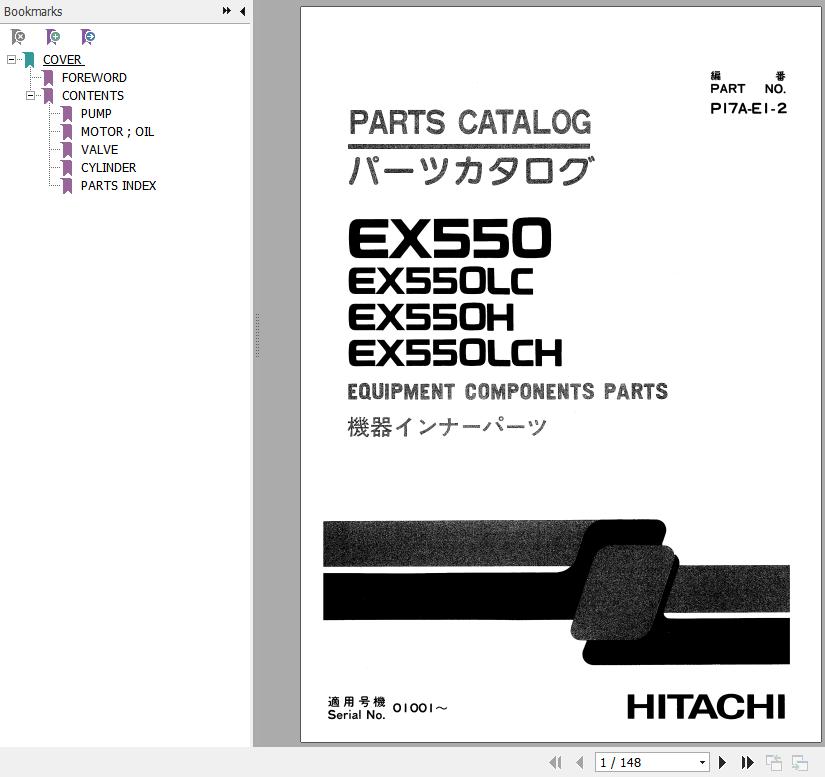Viewport: 825px width, 777px height.
Task: Click the previous page arrow
Action: [x=579, y=763]
